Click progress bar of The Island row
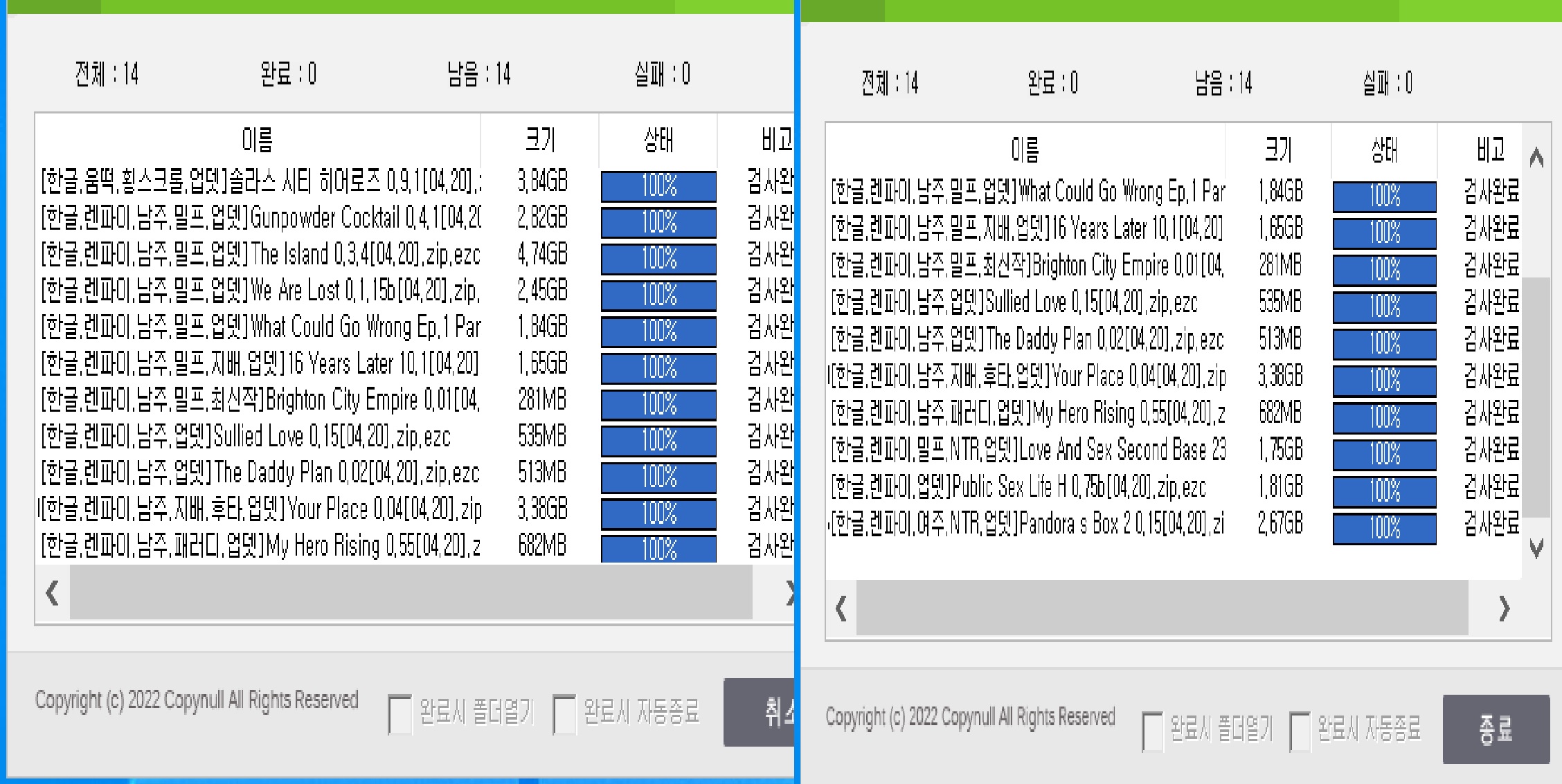 [x=658, y=259]
